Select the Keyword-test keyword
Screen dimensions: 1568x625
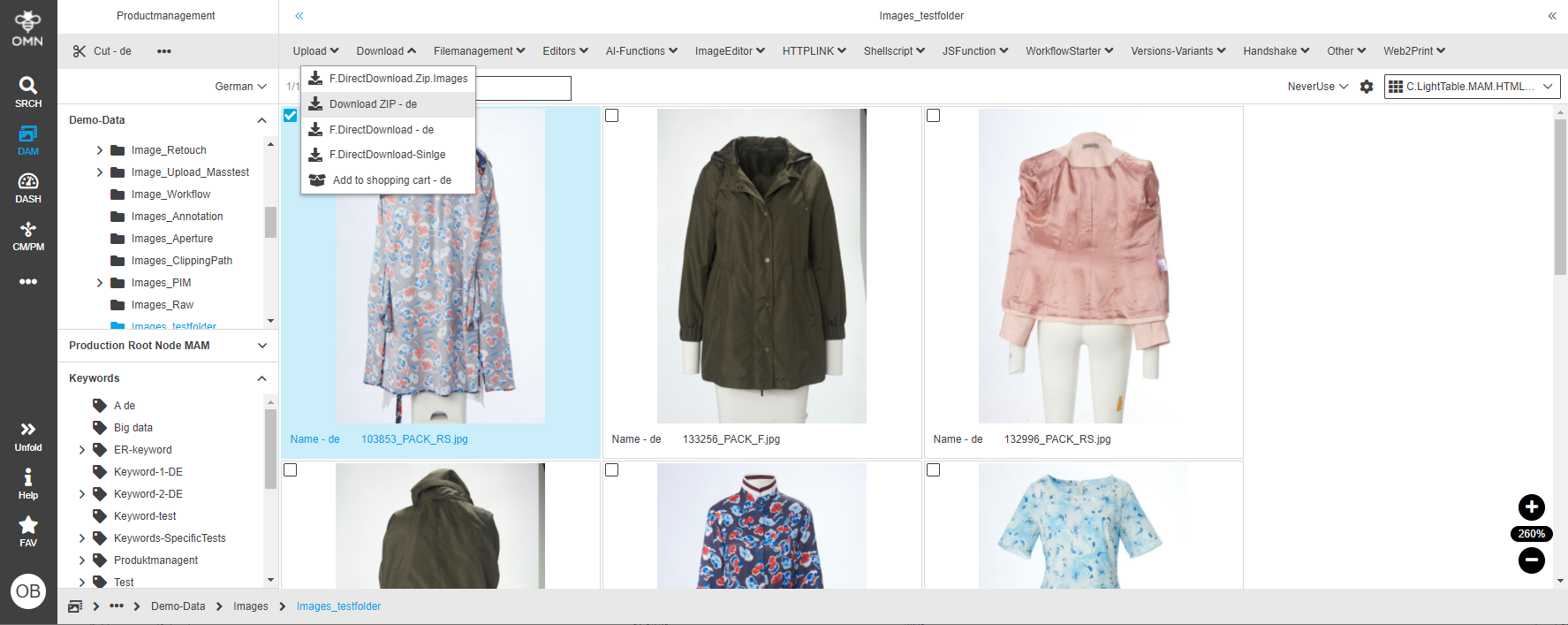click(x=145, y=516)
